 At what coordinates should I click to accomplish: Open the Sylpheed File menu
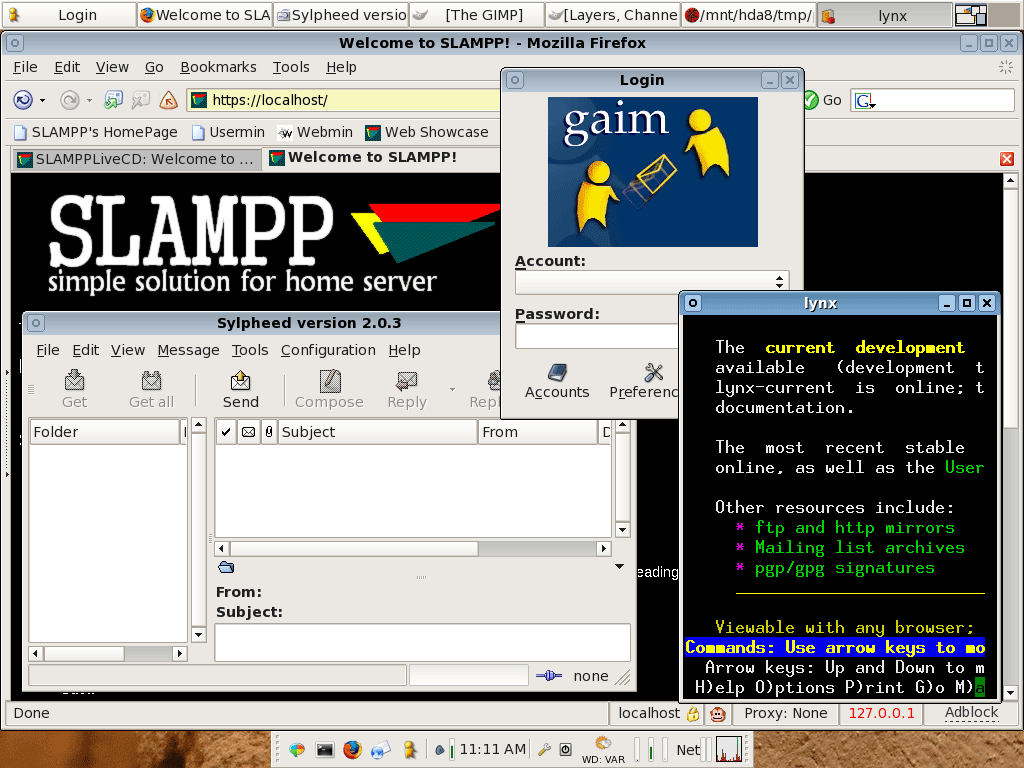tap(48, 350)
